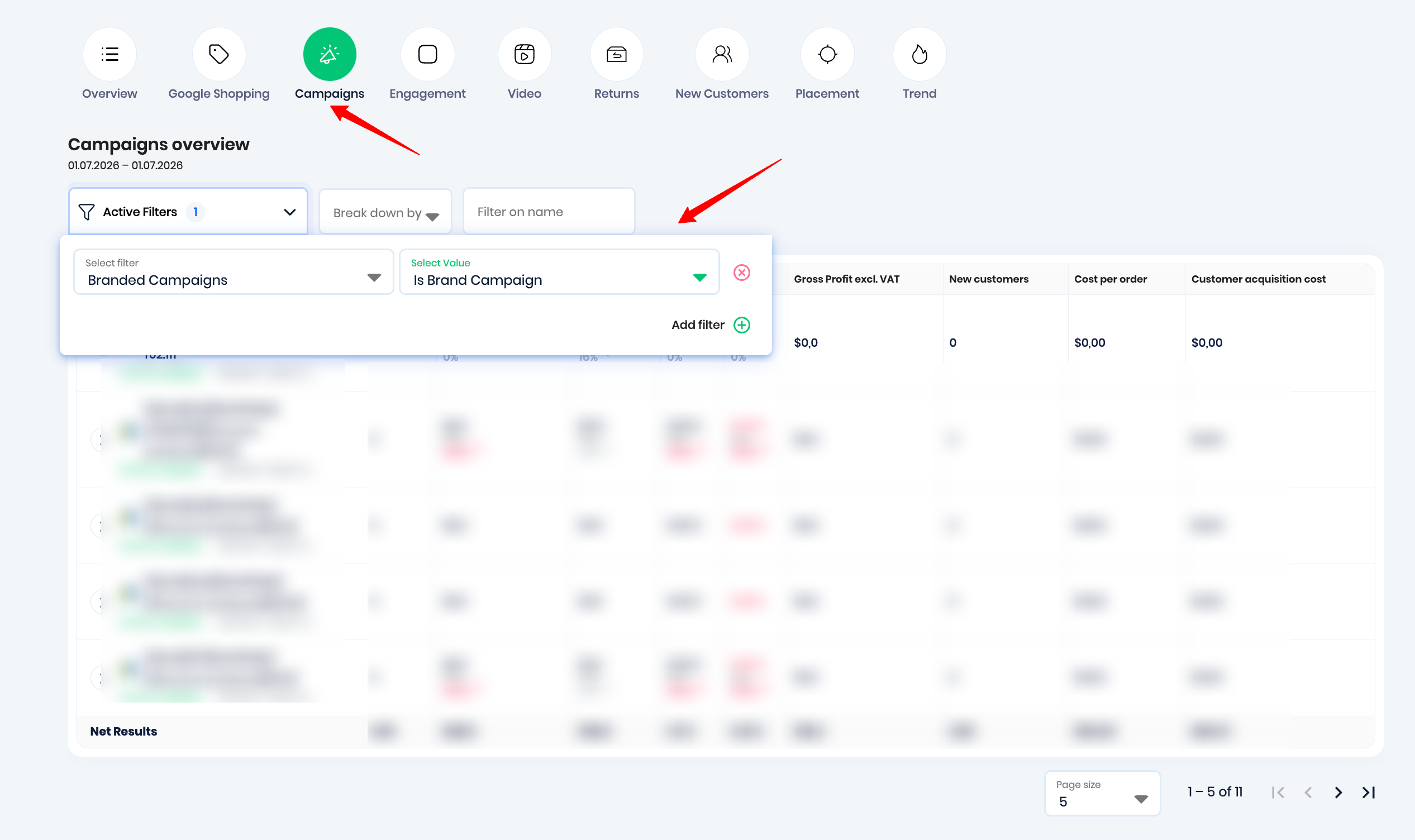Switch to the Returns tab label

click(x=616, y=93)
